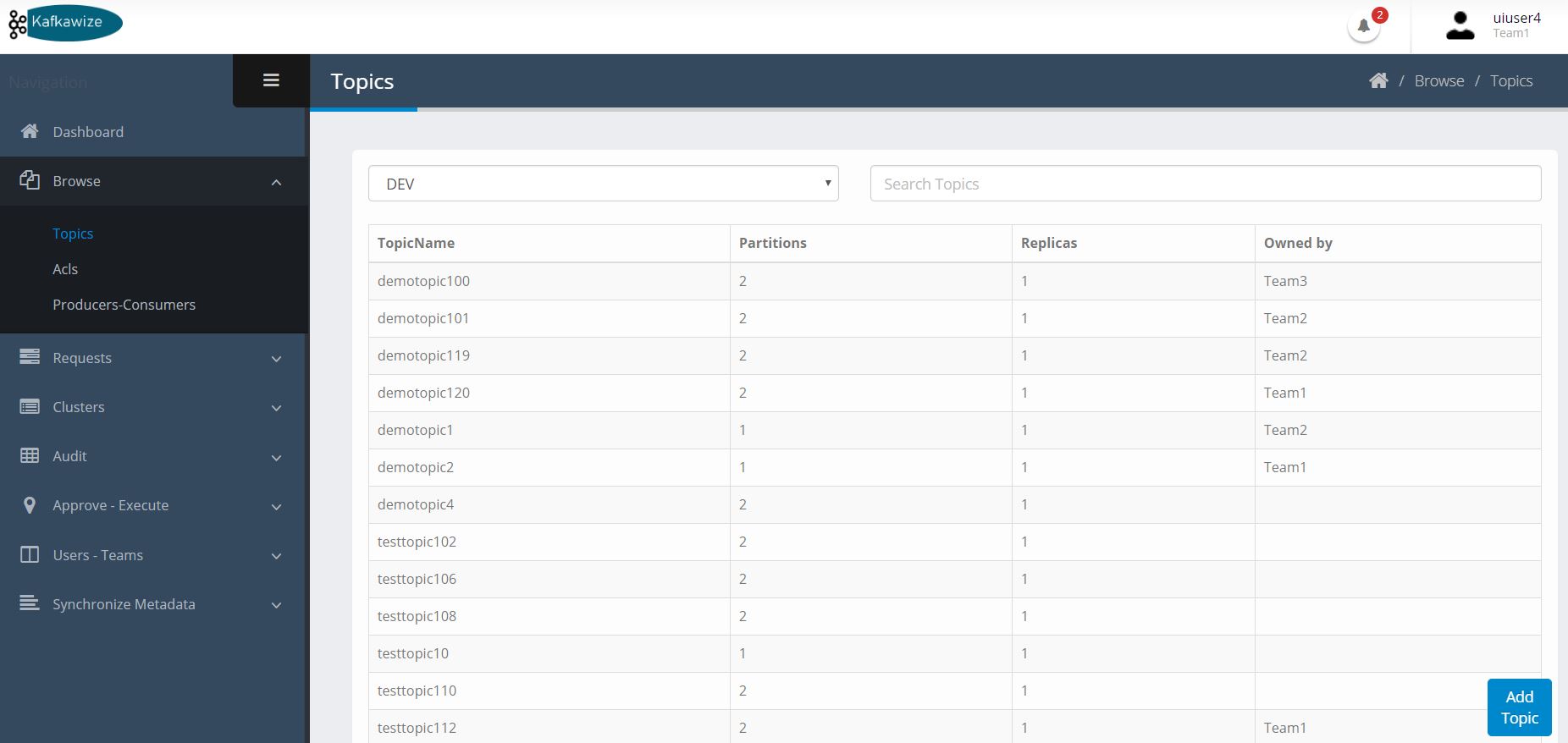Select the demotopic2 row name
Viewport: 1568px width, 743px height.
click(416, 467)
